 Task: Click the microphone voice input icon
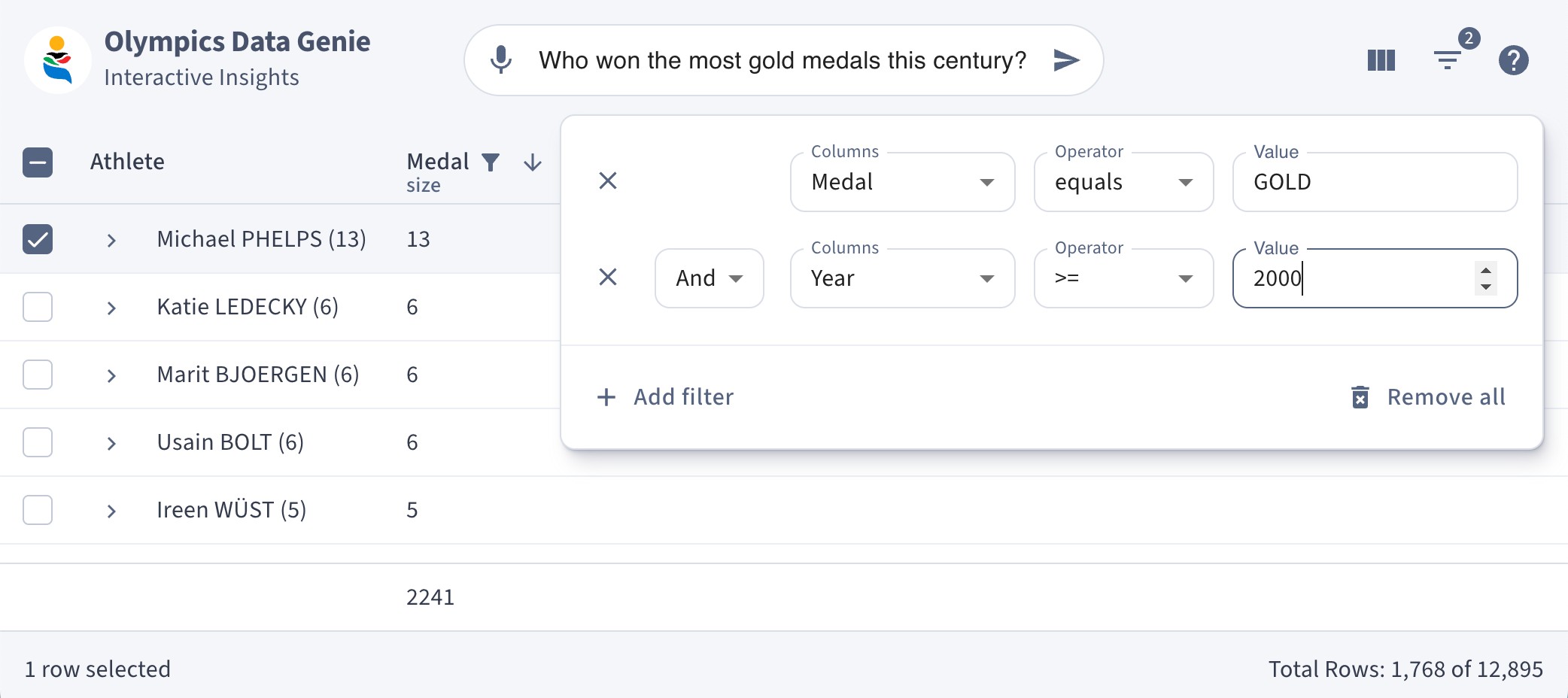499,60
